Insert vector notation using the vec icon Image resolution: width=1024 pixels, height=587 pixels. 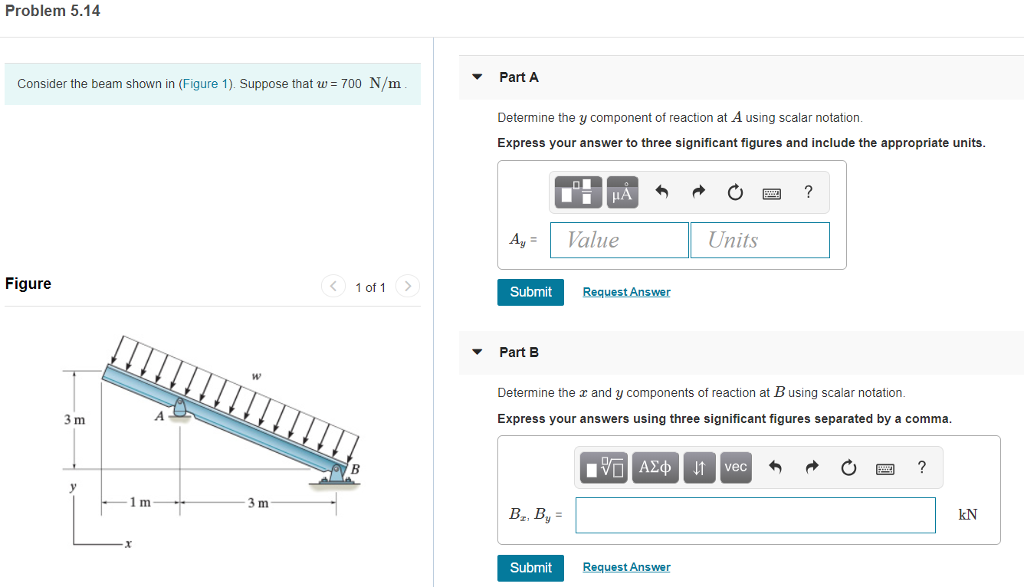735,467
